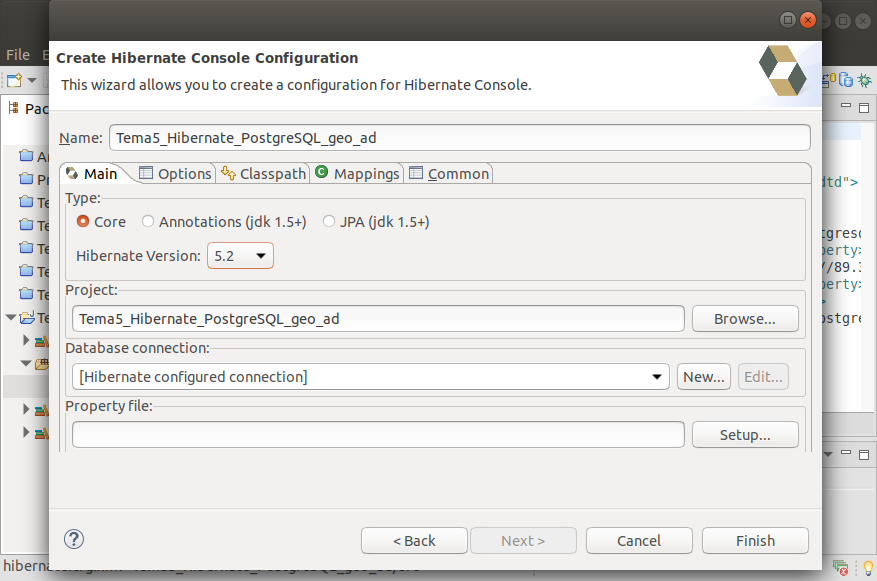Maximize the bottom panel in the Eclipse window
The image size is (877, 581).
864,454
